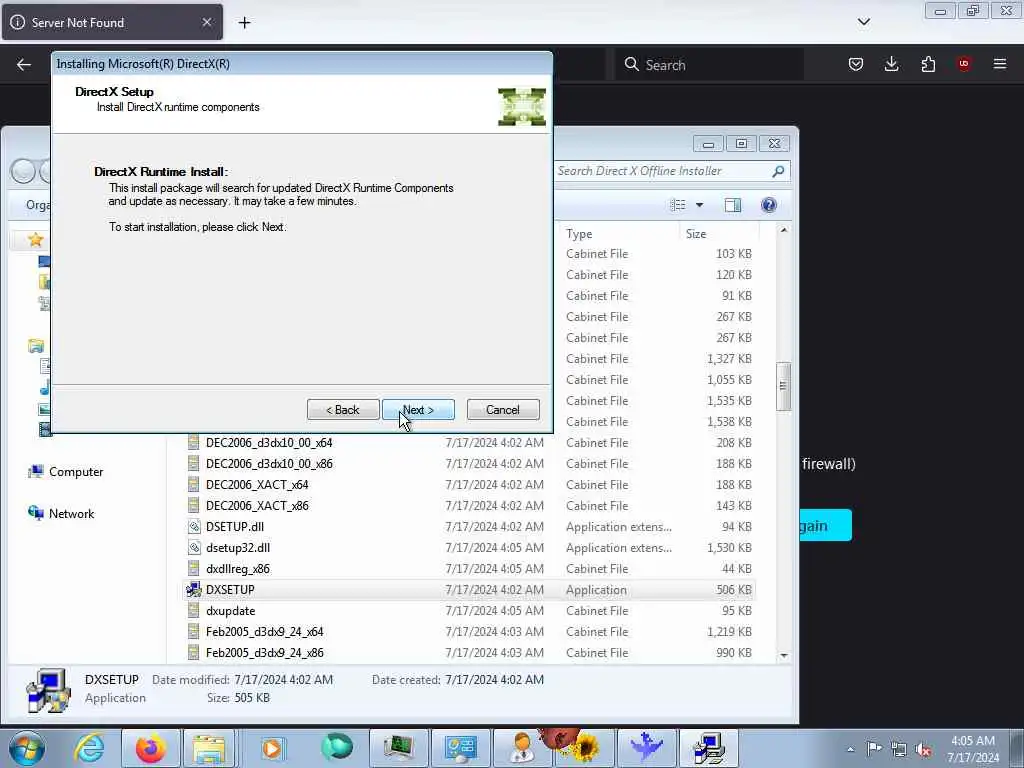Click DXSETUP application icon in list
Screen dimensions: 1024x768
tap(193, 590)
